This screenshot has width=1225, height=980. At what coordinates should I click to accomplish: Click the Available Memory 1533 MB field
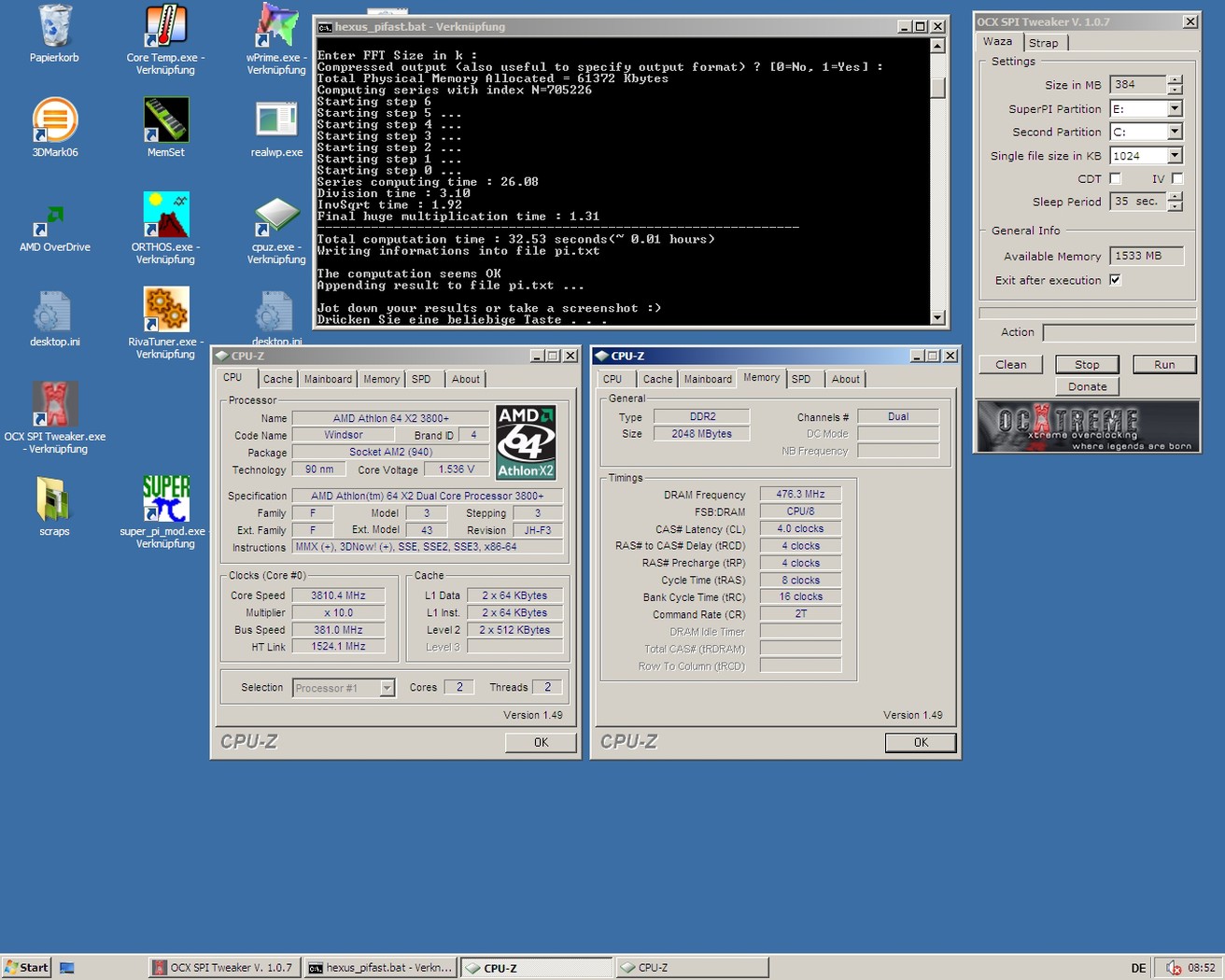pos(1147,256)
